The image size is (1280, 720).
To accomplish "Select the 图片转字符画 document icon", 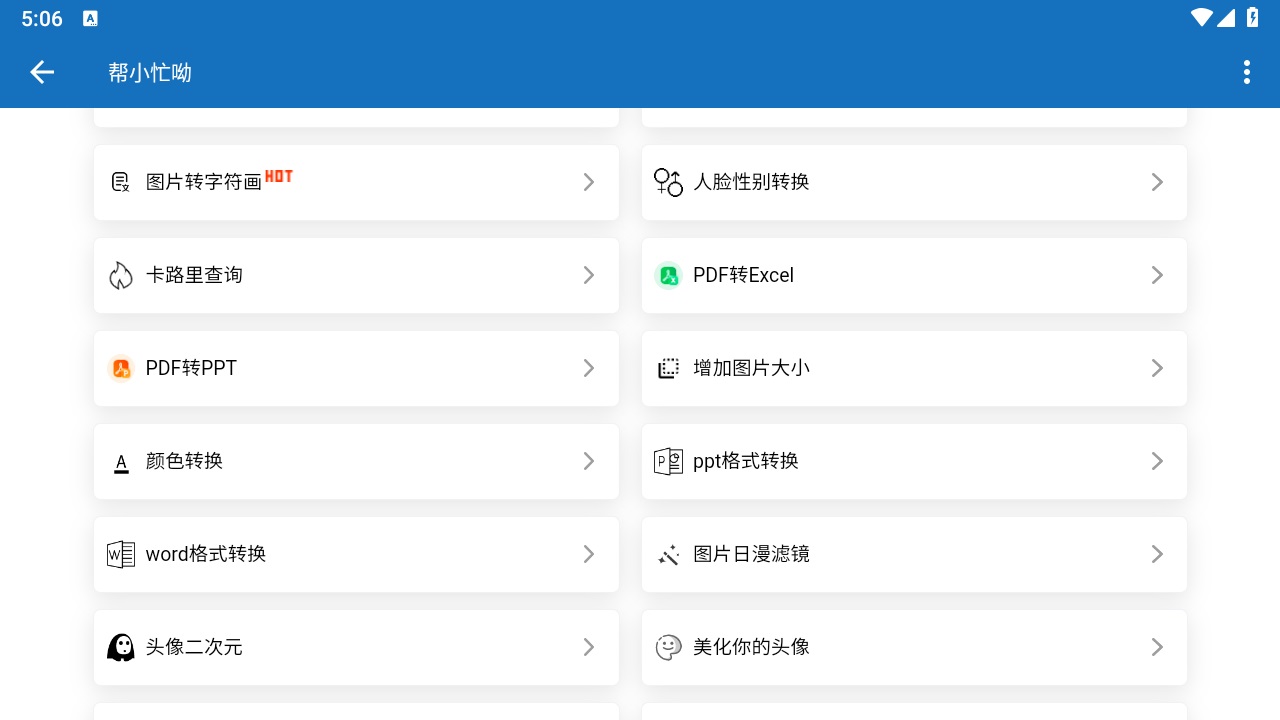I will pyautogui.click(x=120, y=182).
